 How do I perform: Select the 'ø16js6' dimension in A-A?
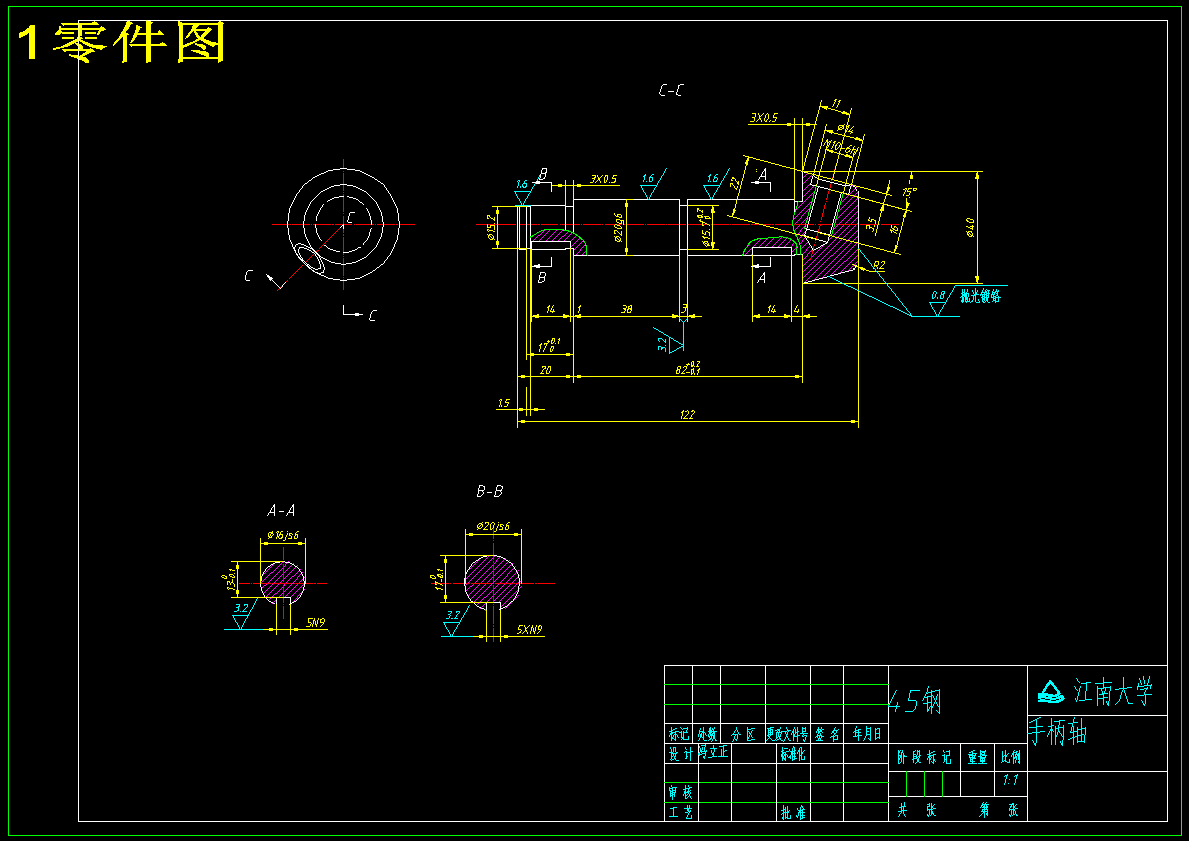click(283, 535)
